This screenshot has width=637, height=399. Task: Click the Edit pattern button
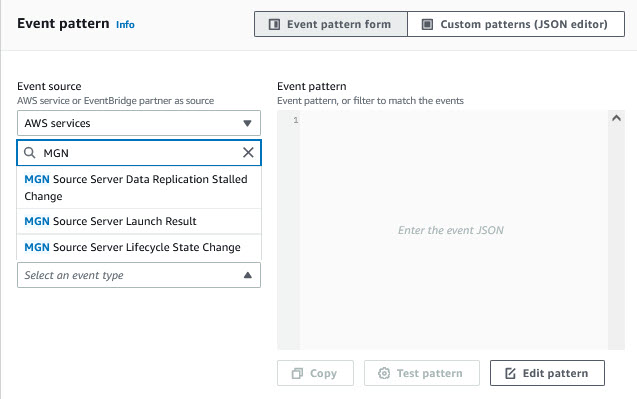547,373
